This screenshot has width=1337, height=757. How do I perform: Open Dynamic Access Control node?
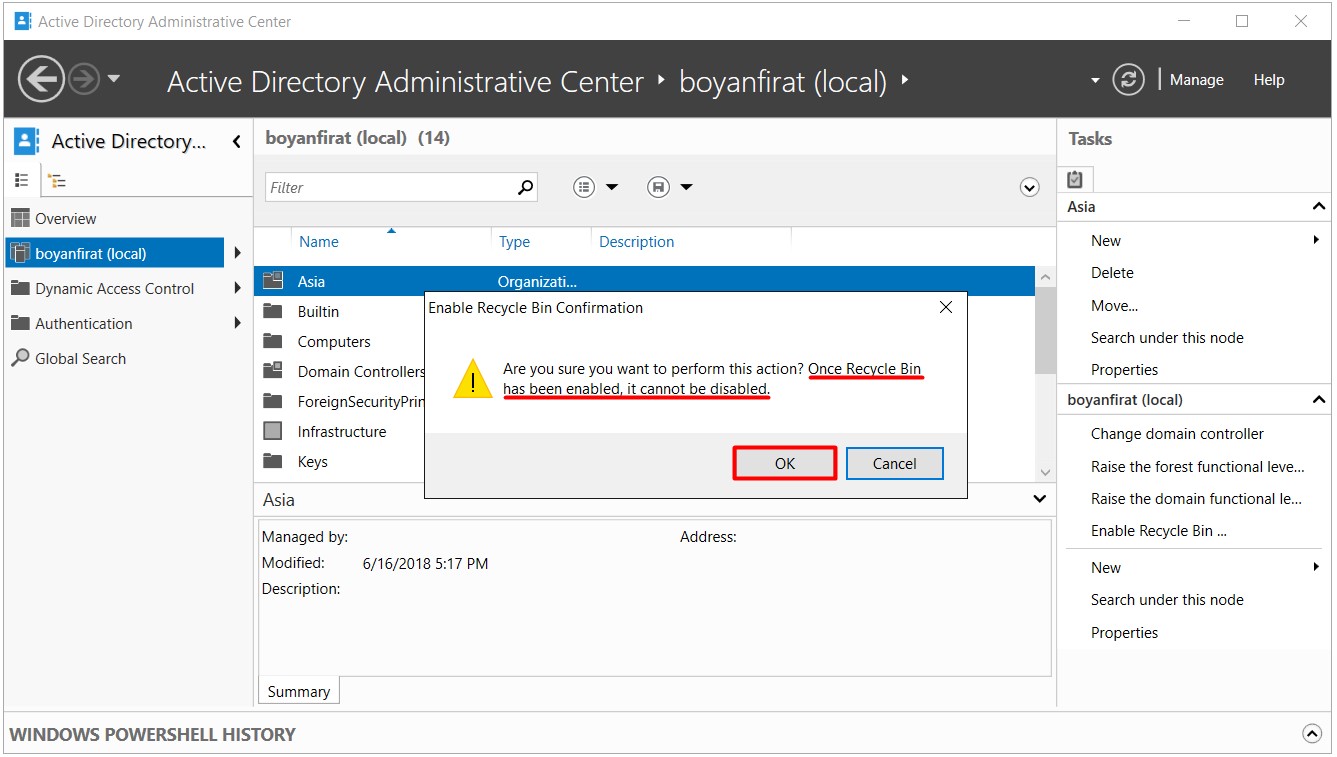pyautogui.click(x=115, y=289)
